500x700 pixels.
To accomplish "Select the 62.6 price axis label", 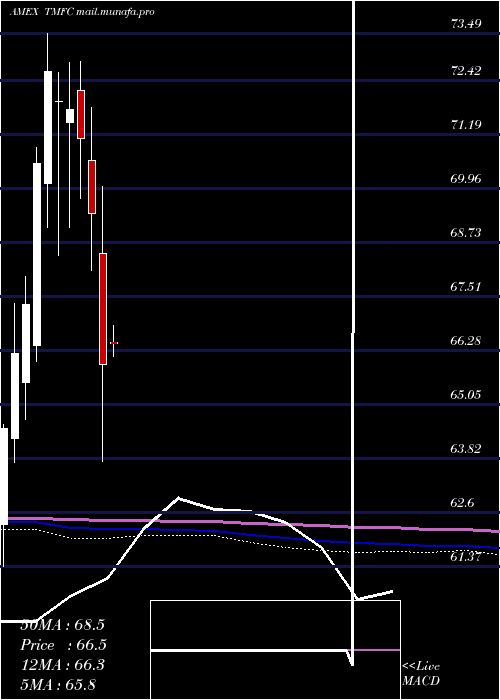I will (x=462, y=502).
